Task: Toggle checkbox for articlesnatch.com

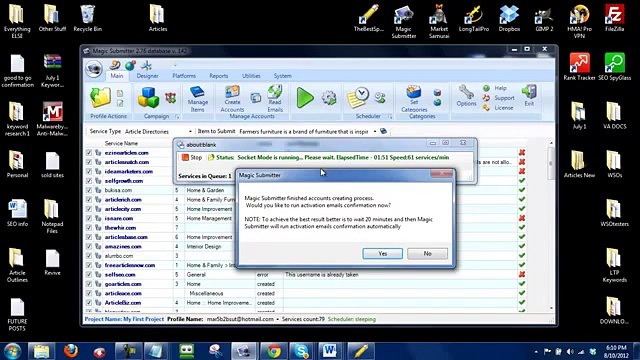Action: pyautogui.click(x=89, y=162)
